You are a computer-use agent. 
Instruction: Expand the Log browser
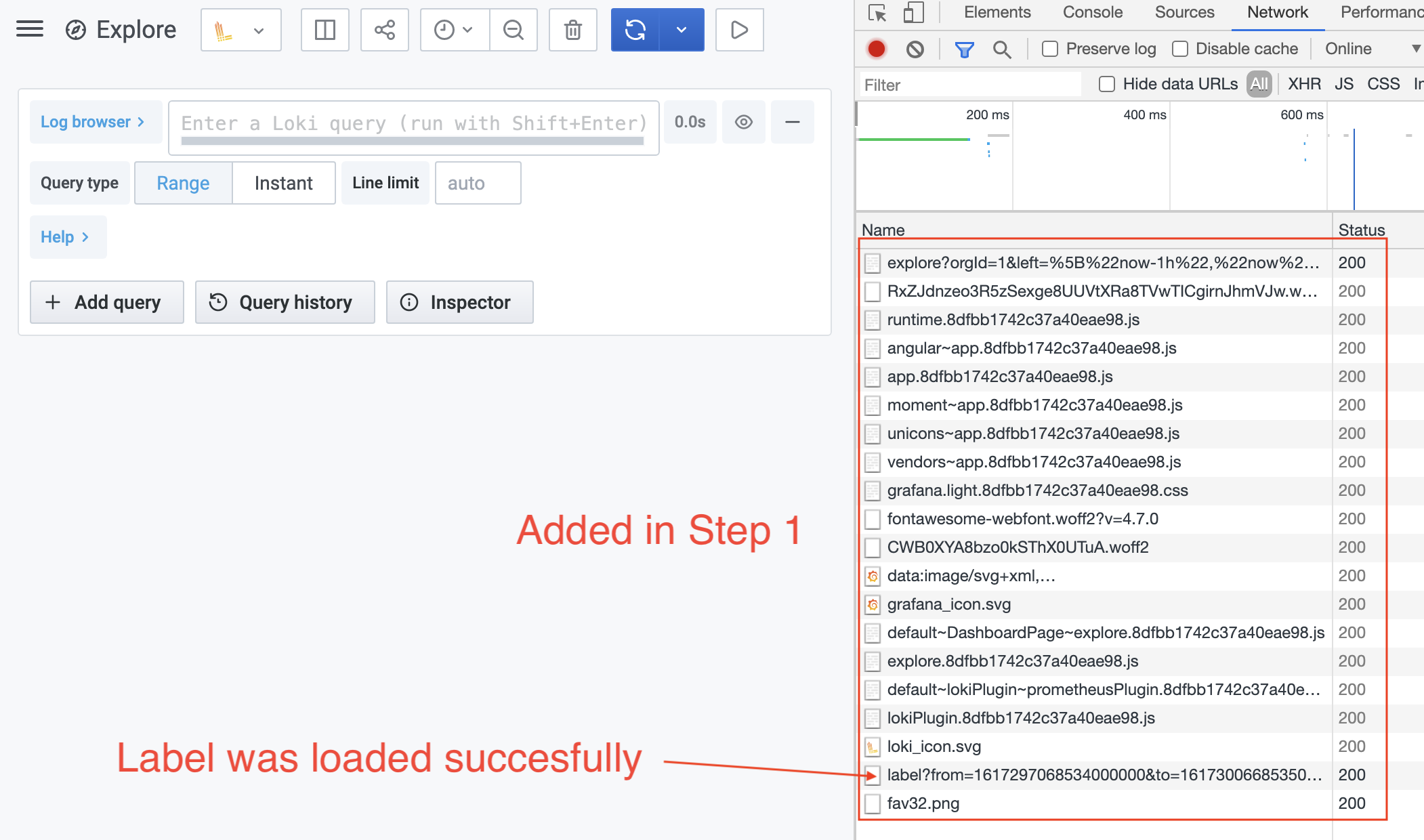pyautogui.click(x=96, y=122)
